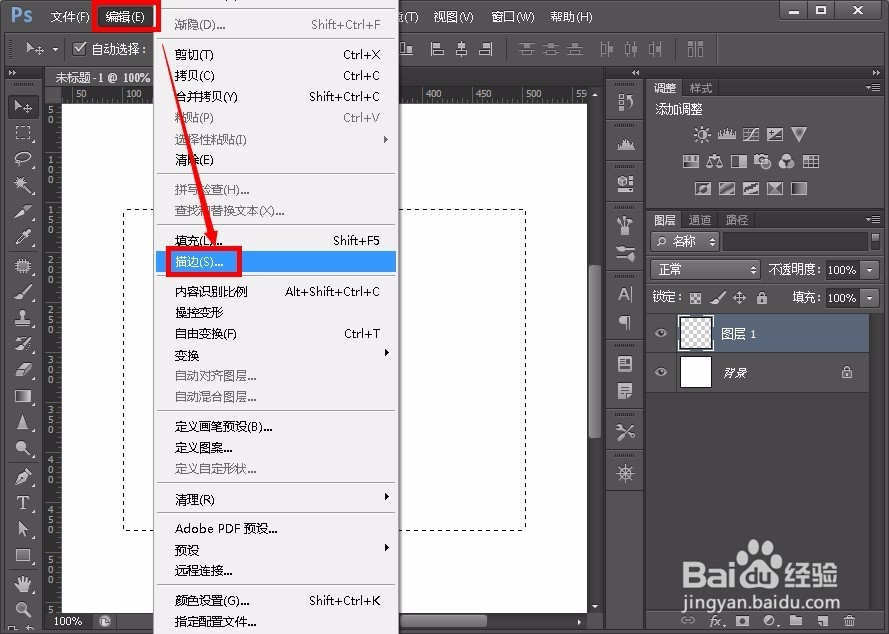Switch to the 样式 tab

tap(700, 88)
